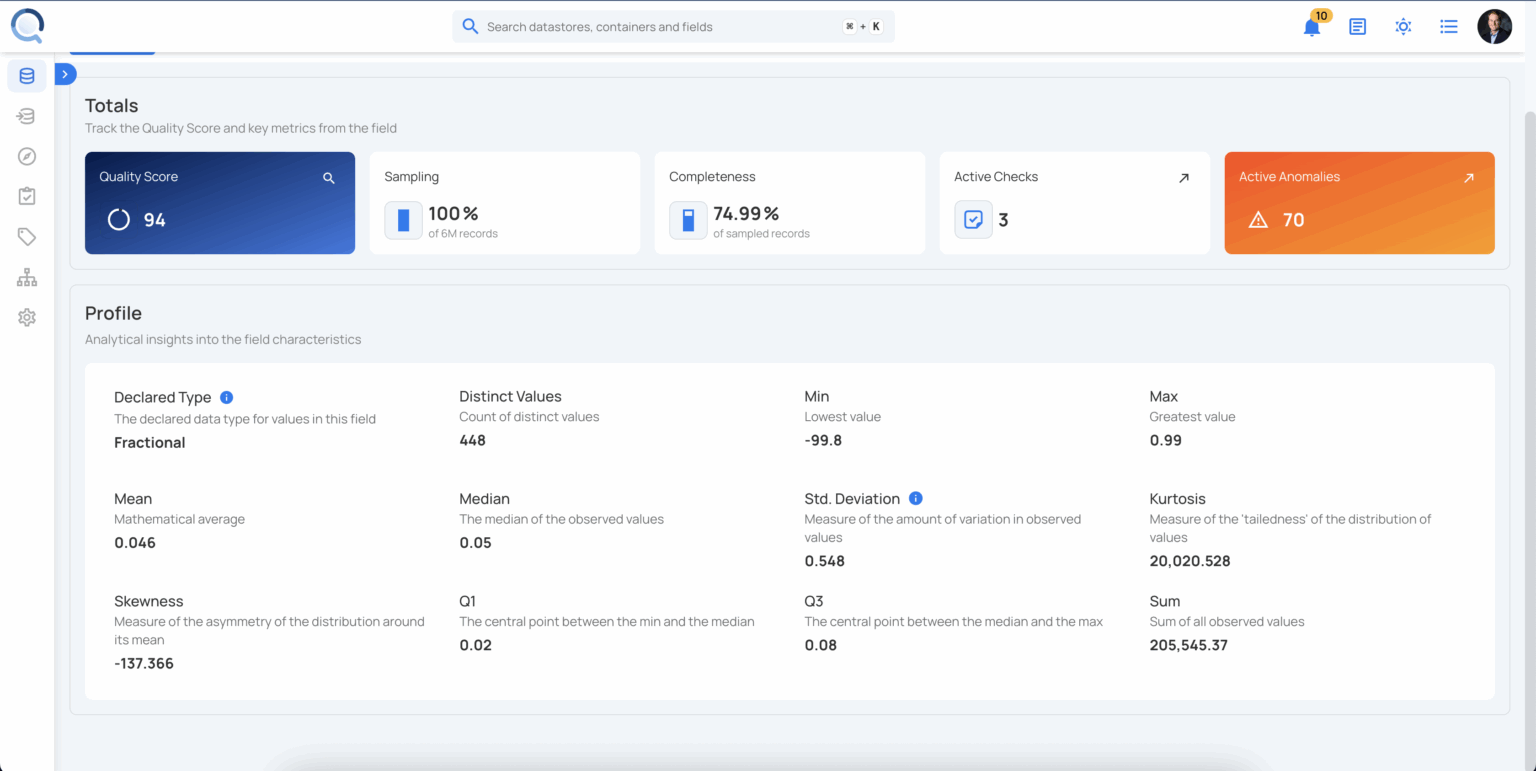Click the notifications bell showing 10 alerts
The width and height of the screenshot is (1536, 771).
pyautogui.click(x=1311, y=26)
